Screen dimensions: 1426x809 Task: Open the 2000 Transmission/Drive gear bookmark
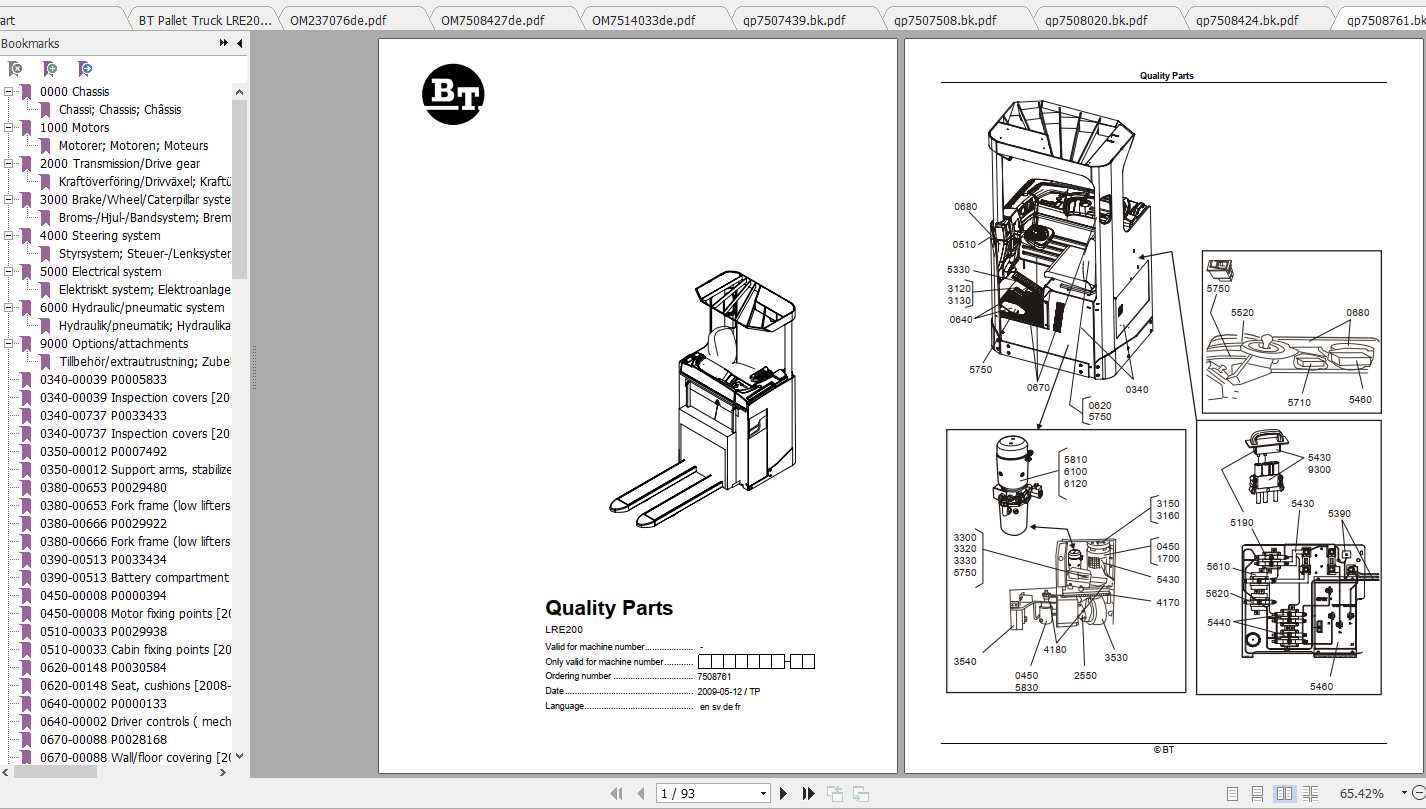(x=120, y=164)
